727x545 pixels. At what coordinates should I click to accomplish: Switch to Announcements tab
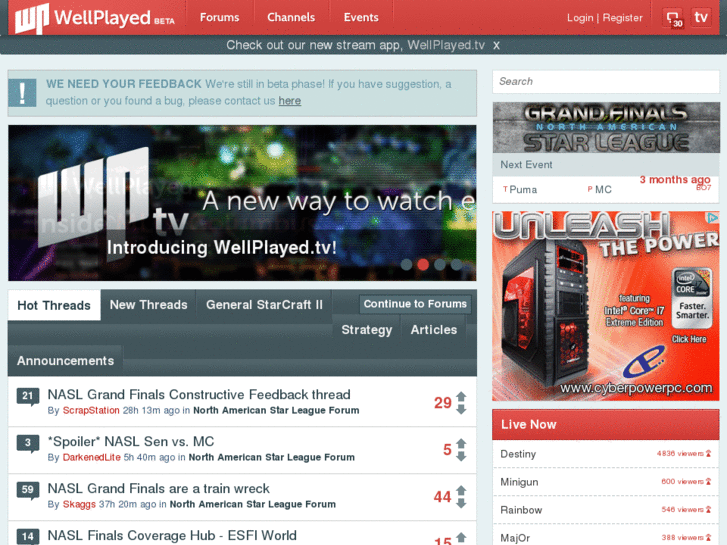click(65, 361)
